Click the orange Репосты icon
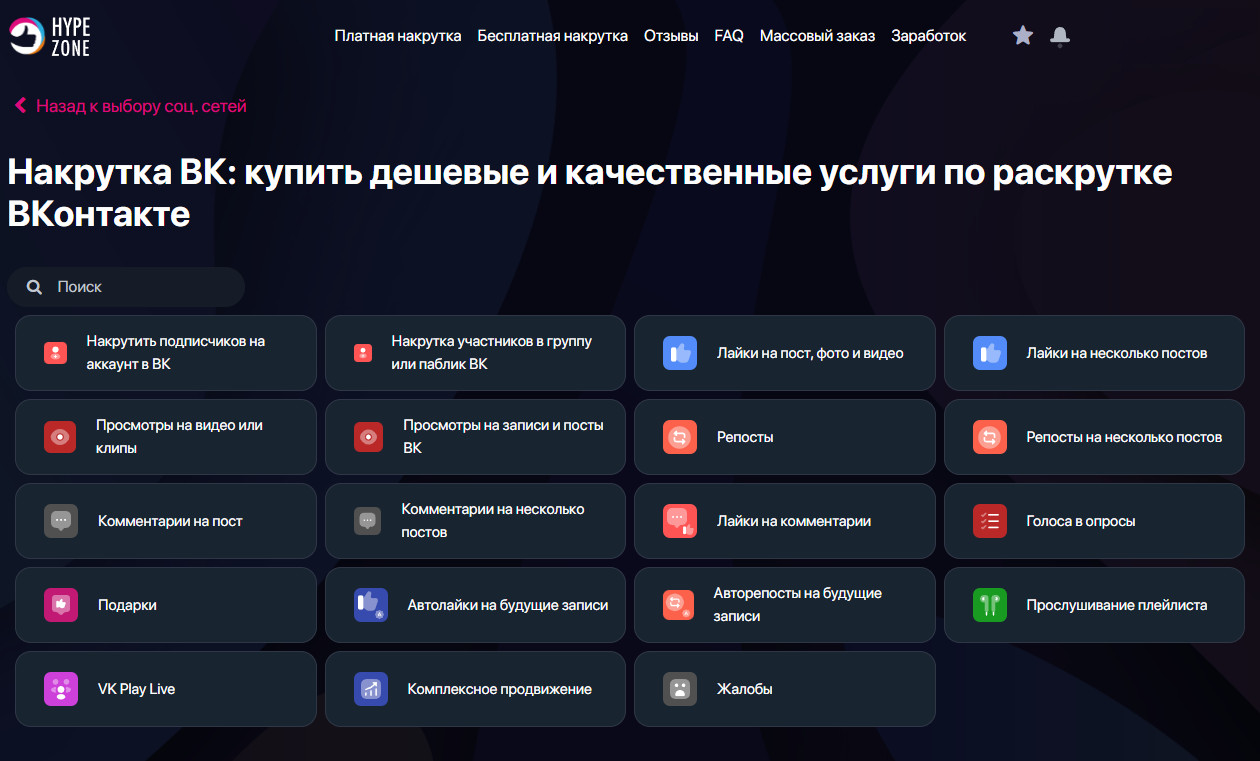The height and width of the screenshot is (761, 1260). pyautogui.click(x=680, y=437)
